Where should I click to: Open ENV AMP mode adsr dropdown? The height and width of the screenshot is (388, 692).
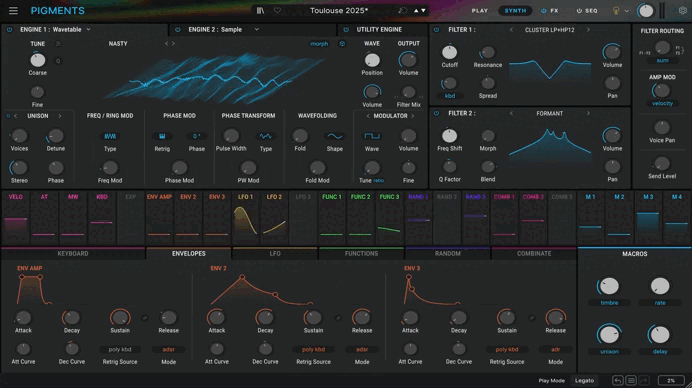[169, 350]
